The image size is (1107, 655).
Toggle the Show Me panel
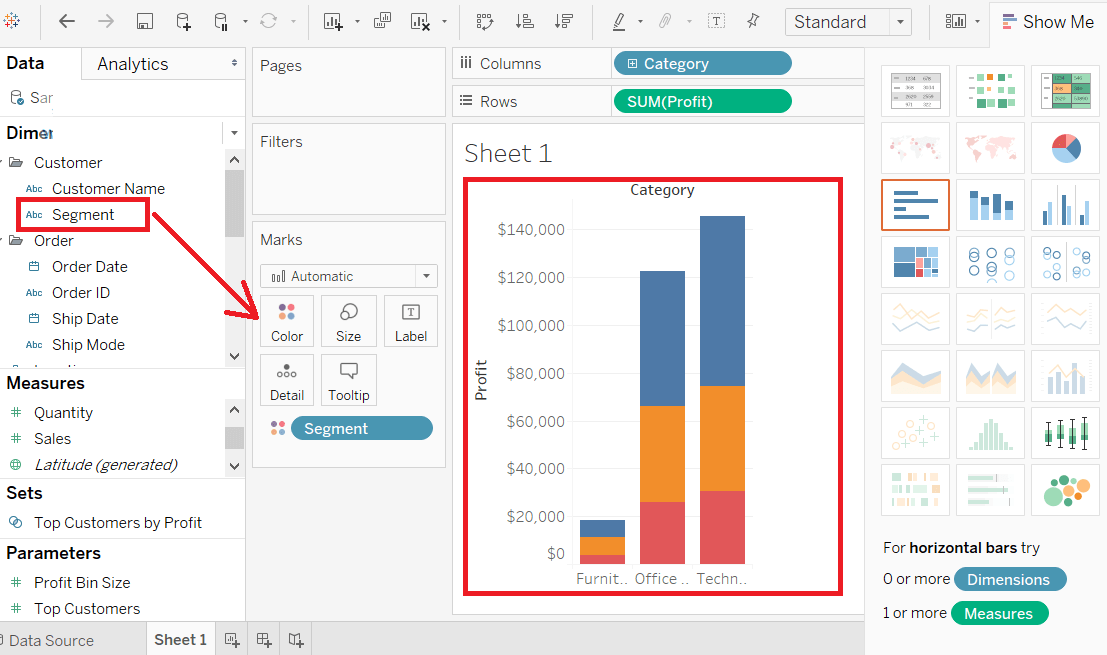pyautogui.click(x=1048, y=22)
